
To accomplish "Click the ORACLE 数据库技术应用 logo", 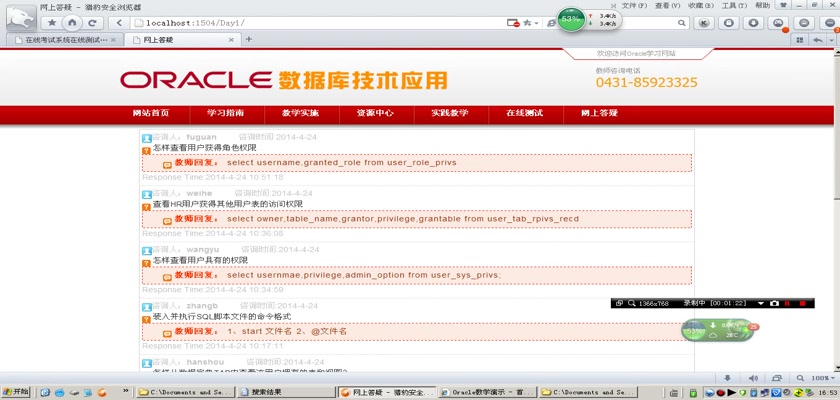I will point(283,80).
